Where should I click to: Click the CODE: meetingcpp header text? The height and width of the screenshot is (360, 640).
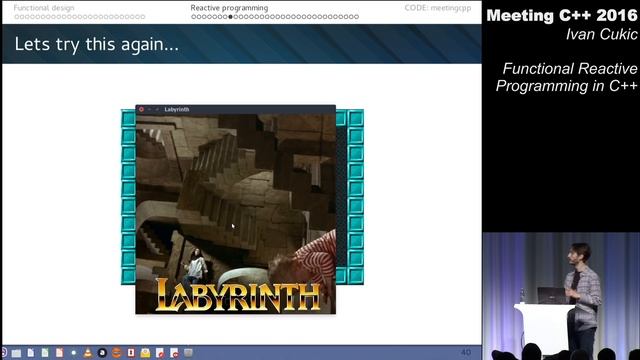438,8
